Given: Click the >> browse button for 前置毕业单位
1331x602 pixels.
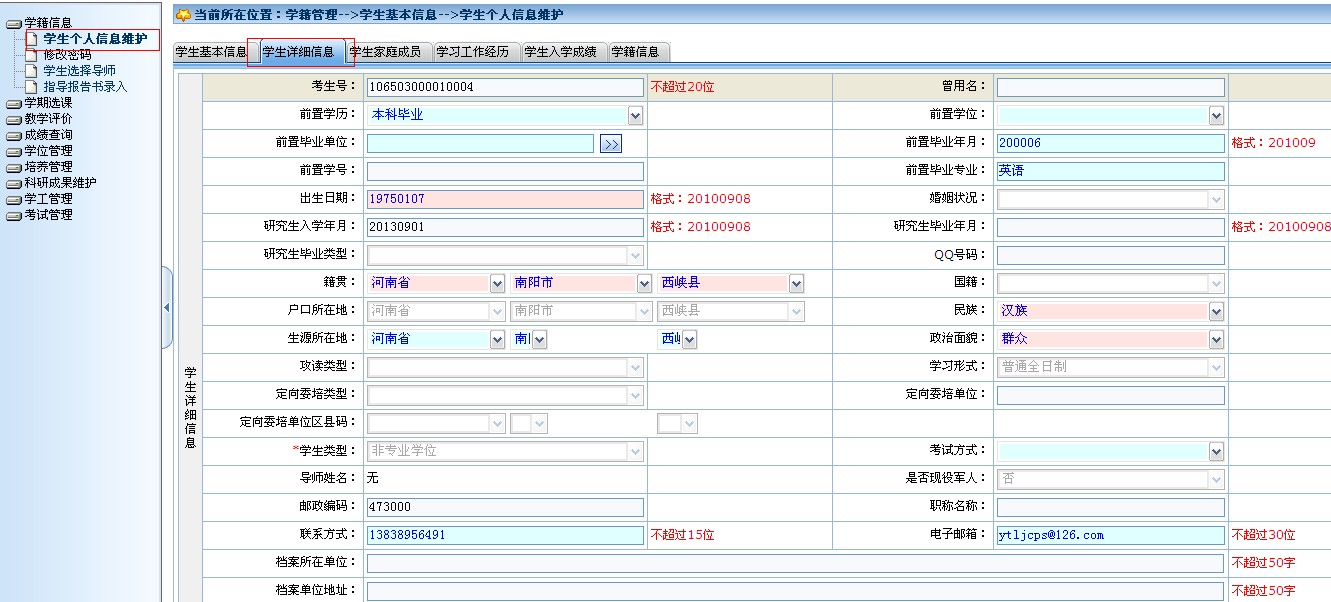Looking at the screenshot, I should click(610, 144).
